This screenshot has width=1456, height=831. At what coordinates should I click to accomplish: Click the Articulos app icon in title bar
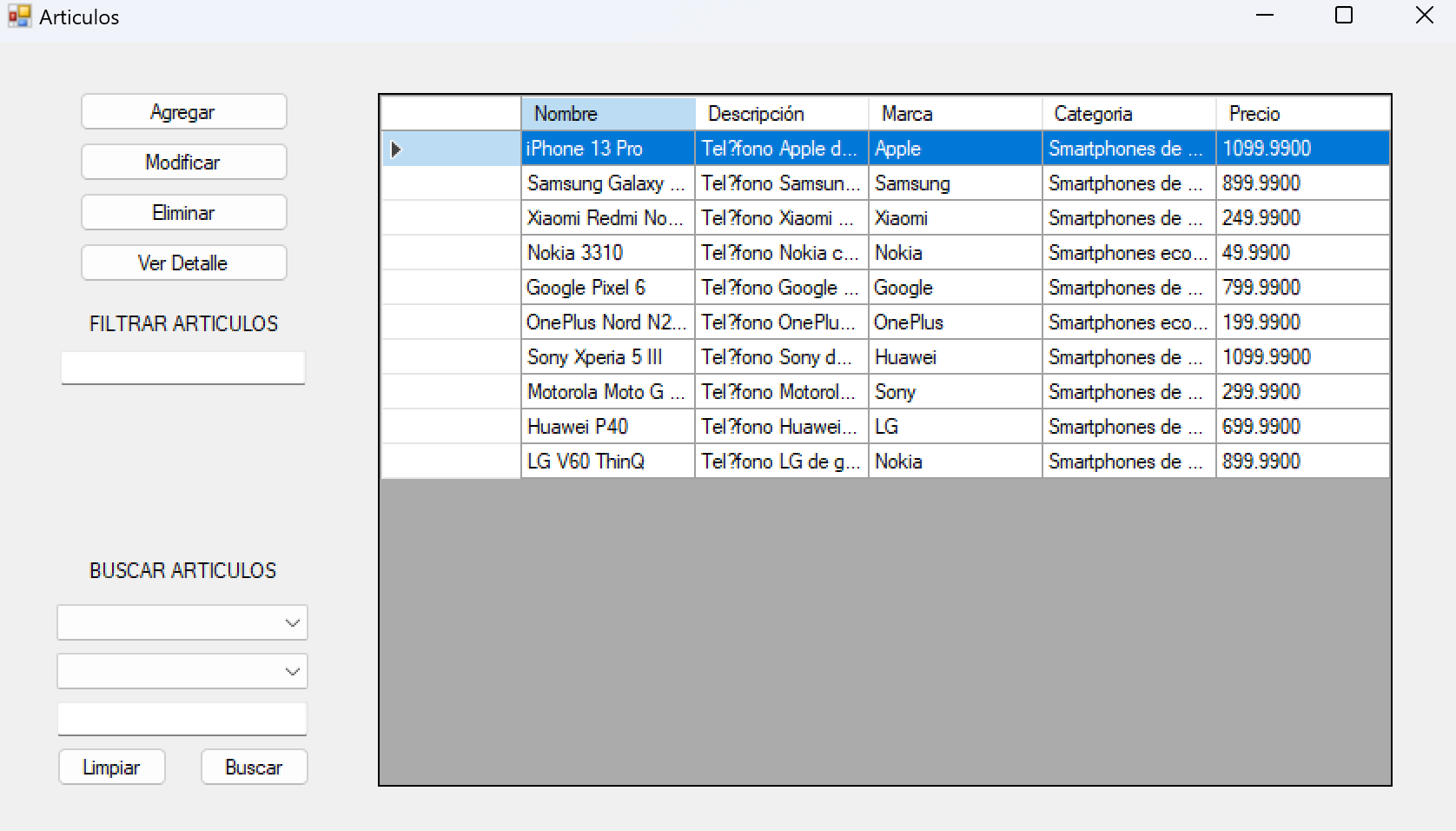(19, 17)
